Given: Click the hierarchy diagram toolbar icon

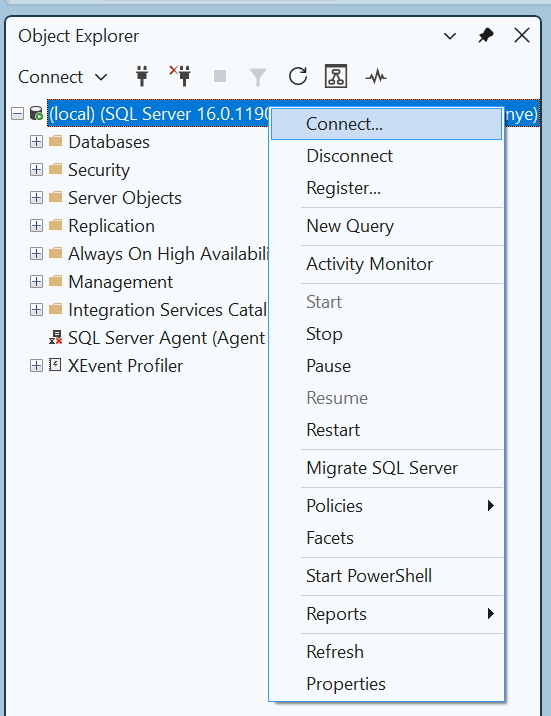Looking at the screenshot, I should 336,76.
